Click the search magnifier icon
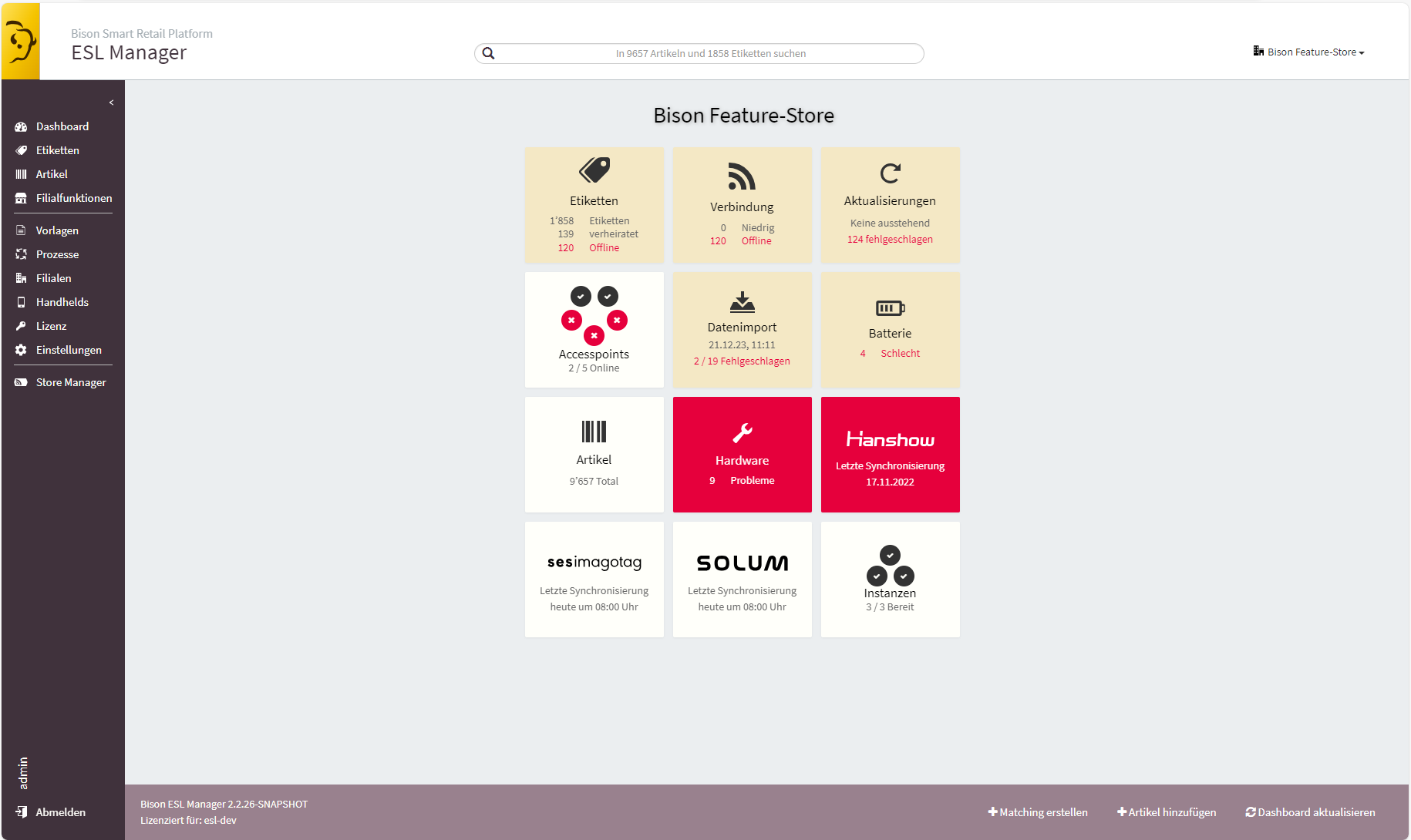This screenshot has height=840, width=1411. coord(488,53)
